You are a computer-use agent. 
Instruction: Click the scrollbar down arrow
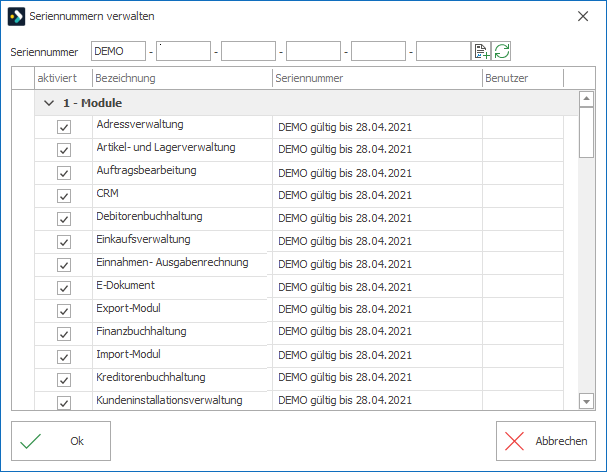coord(586,402)
